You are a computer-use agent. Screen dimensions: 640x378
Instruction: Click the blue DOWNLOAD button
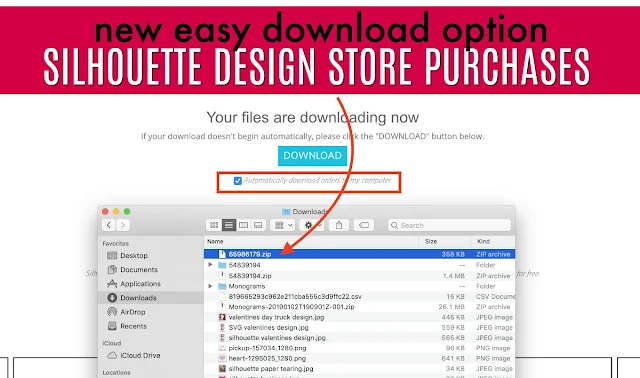tap(313, 156)
